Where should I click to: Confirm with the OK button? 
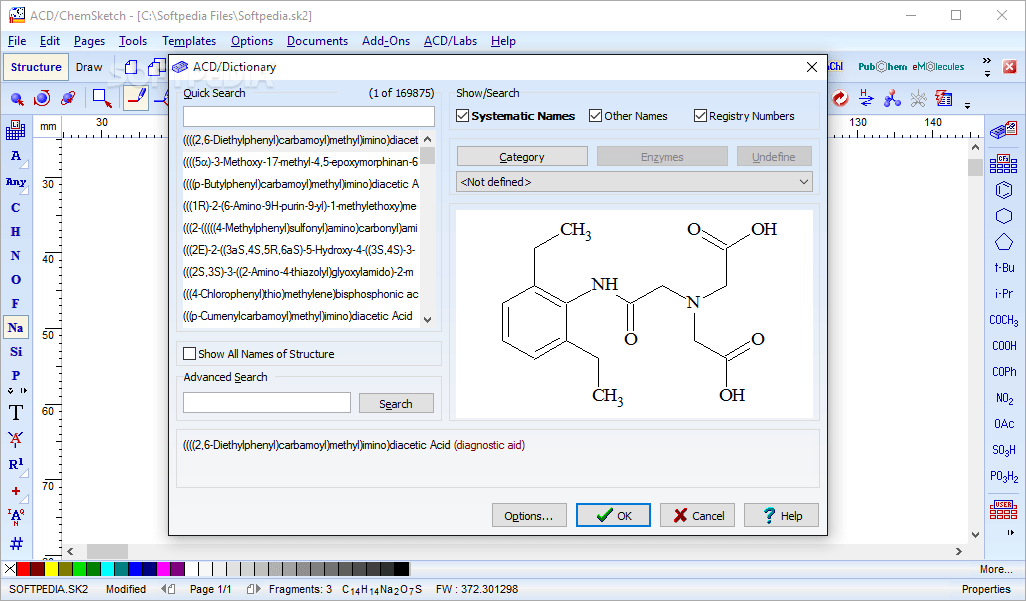(x=613, y=515)
